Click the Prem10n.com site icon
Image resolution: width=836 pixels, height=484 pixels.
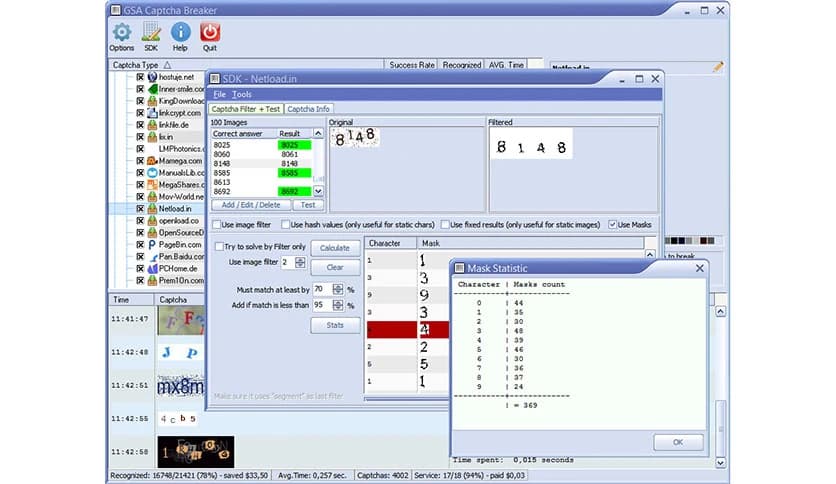point(152,280)
